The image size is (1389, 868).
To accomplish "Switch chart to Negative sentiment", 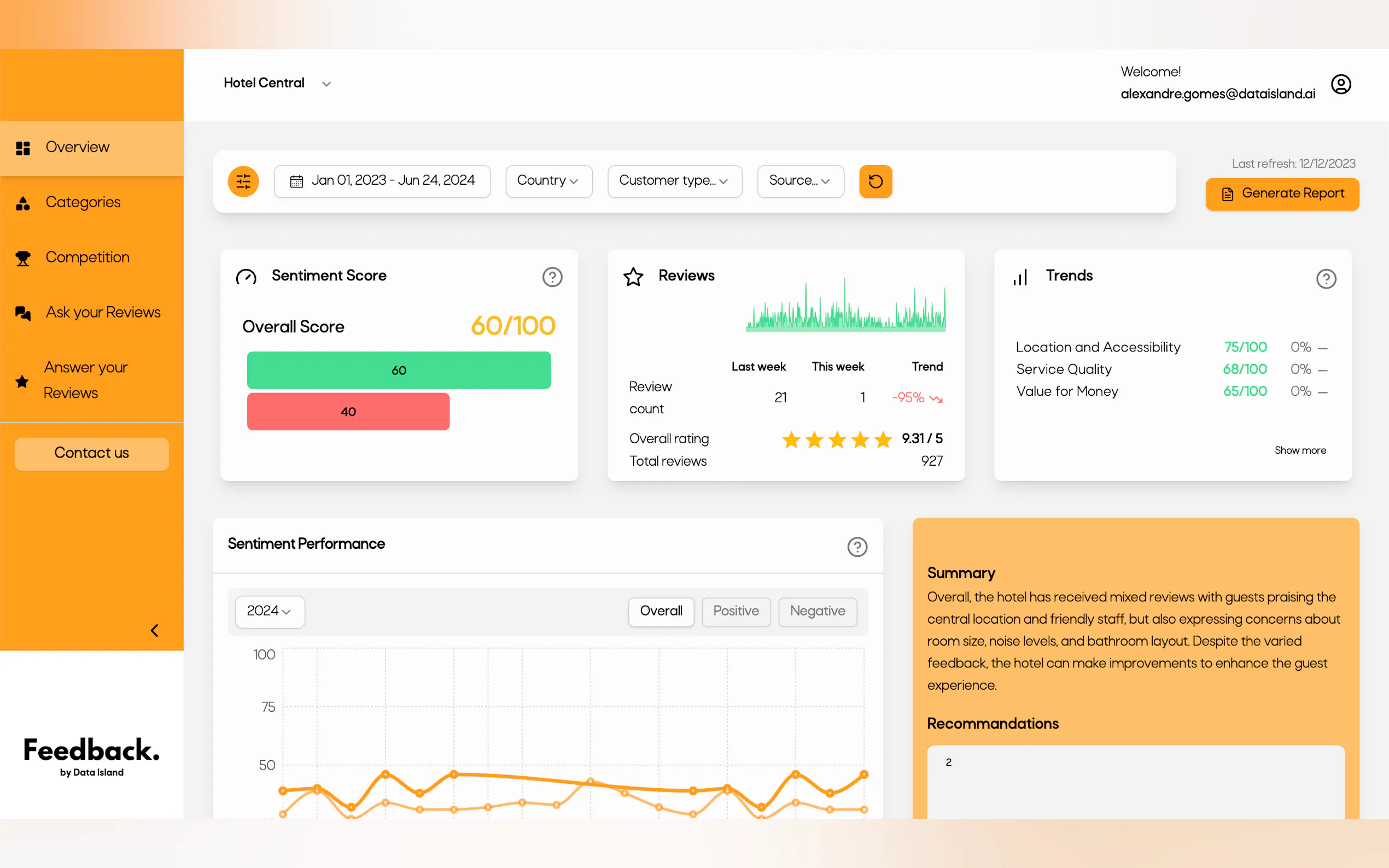I will pyautogui.click(x=816, y=612).
